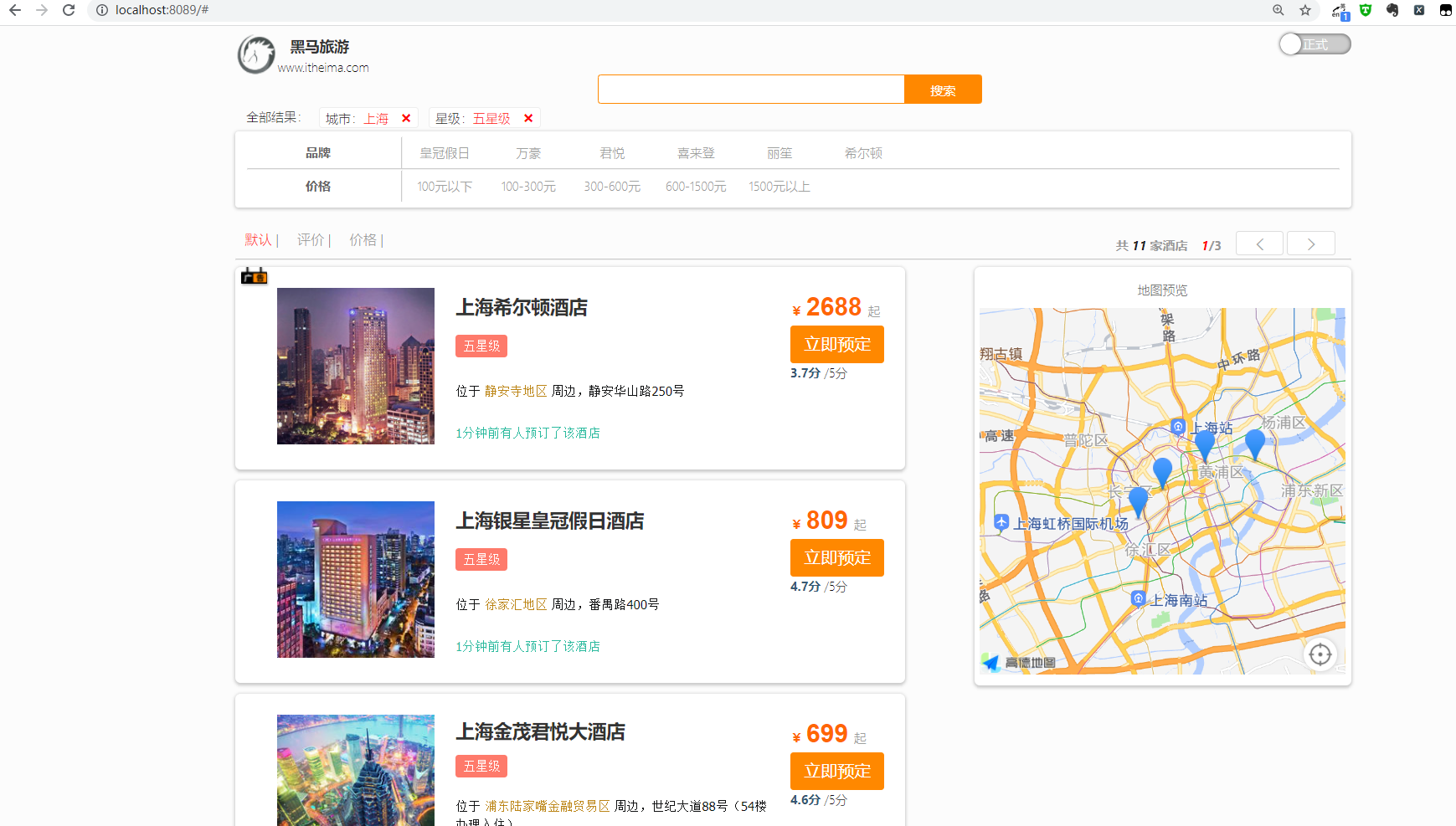
Task: Go to next page of hotel results
Action: pyautogui.click(x=1311, y=244)
